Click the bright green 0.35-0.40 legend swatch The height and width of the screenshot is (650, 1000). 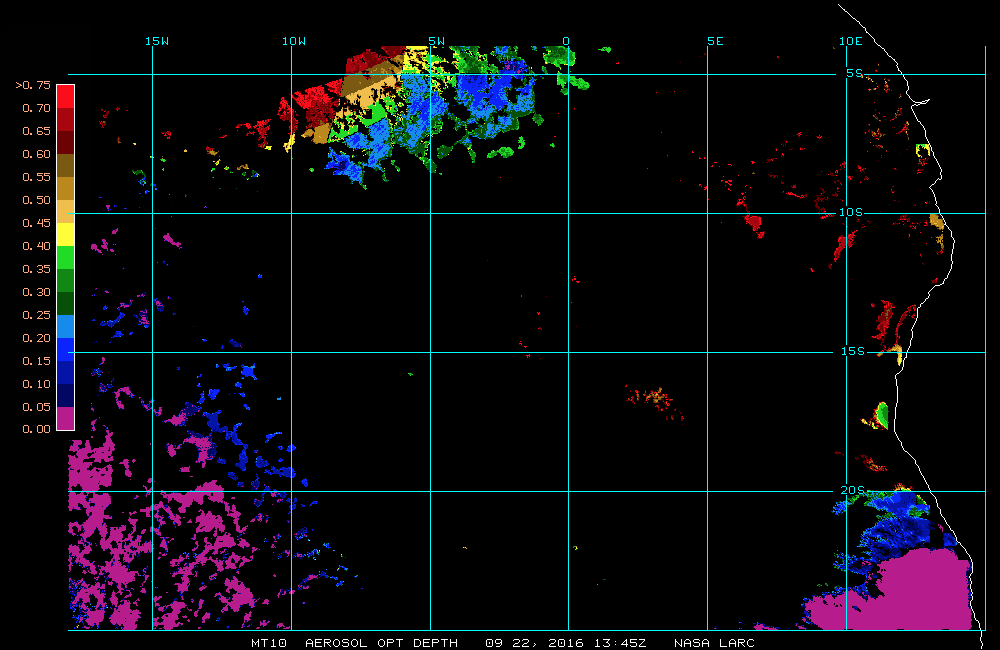tap(66, 257)
